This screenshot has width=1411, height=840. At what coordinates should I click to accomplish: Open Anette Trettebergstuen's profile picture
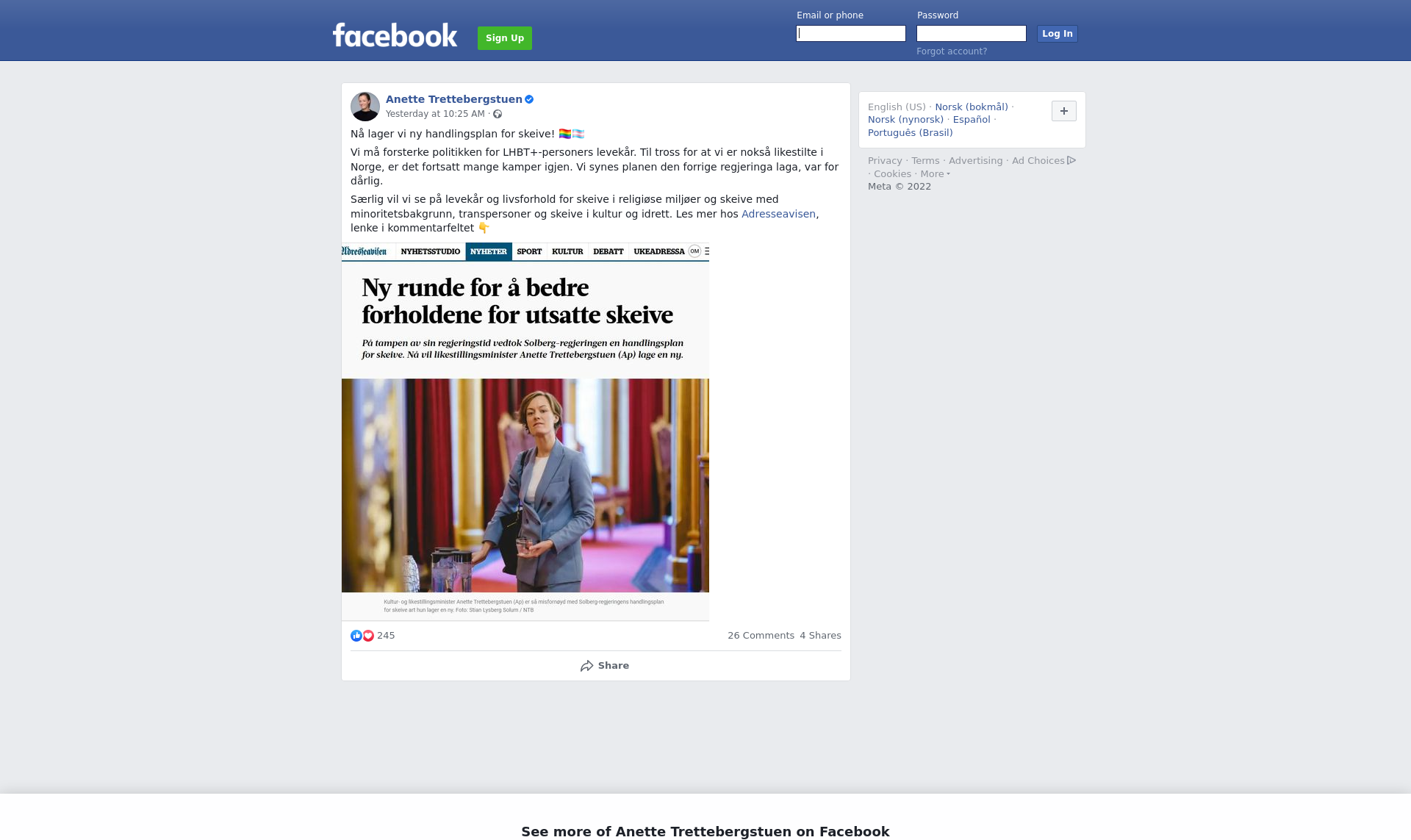click(365, 107)
